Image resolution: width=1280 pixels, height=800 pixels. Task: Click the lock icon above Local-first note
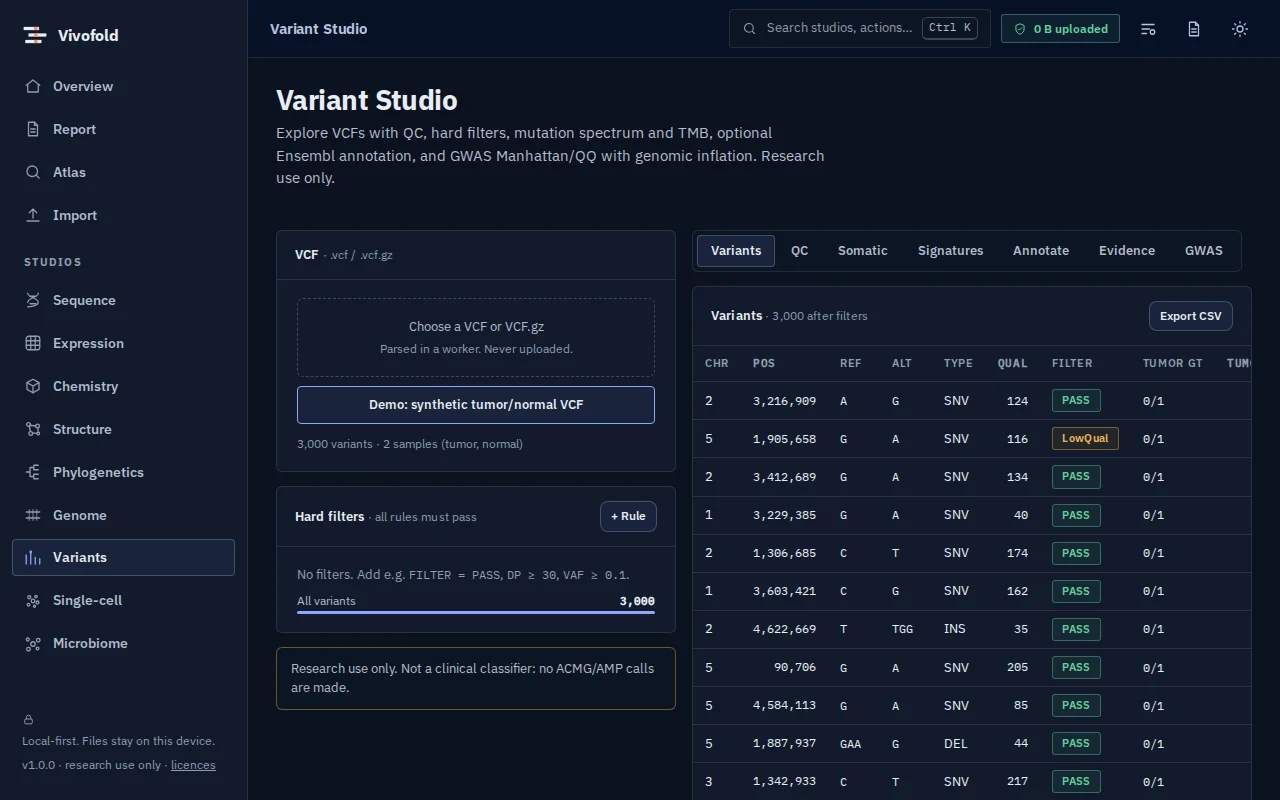coord(28,719)
